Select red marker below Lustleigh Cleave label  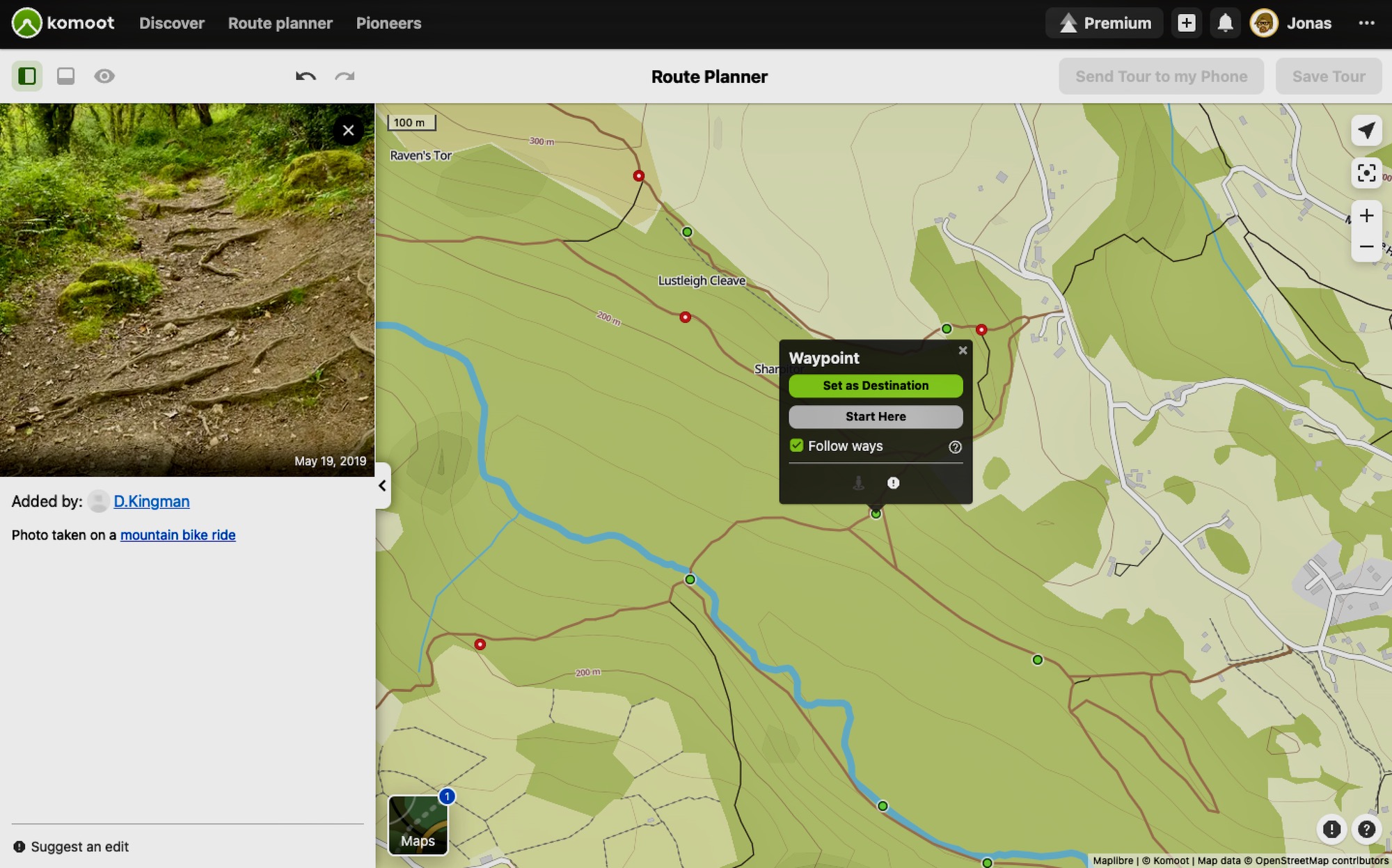(685, 317)
